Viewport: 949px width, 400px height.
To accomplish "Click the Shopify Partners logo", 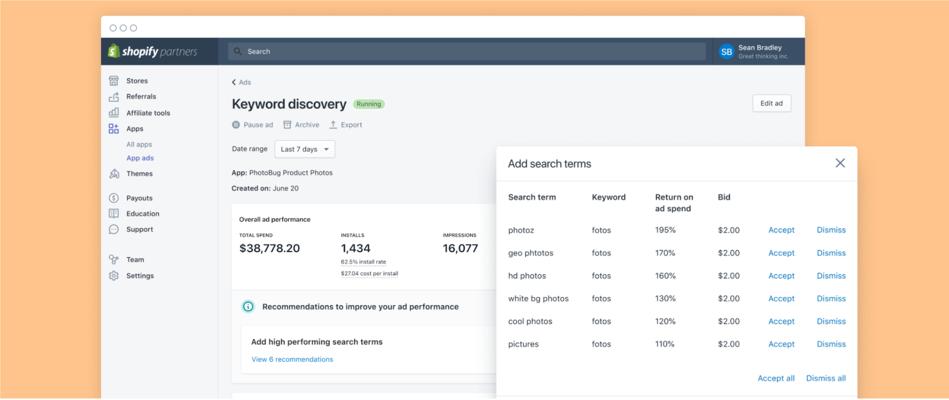I will pos(153,51).
